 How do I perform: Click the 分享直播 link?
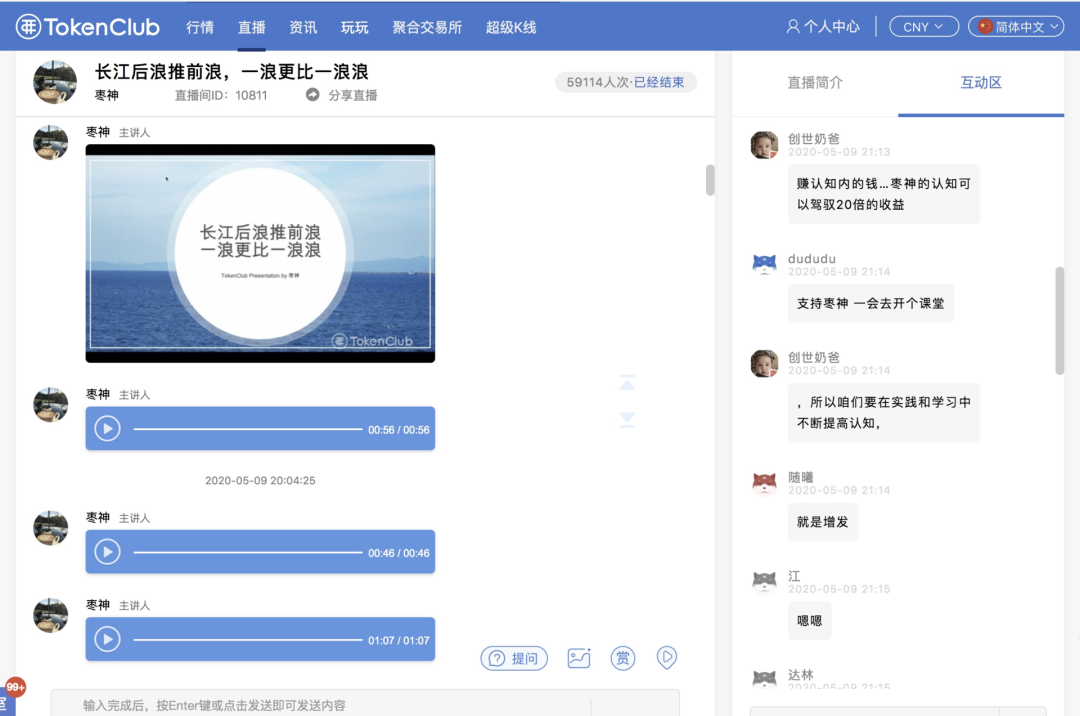[x=353, y=95]
